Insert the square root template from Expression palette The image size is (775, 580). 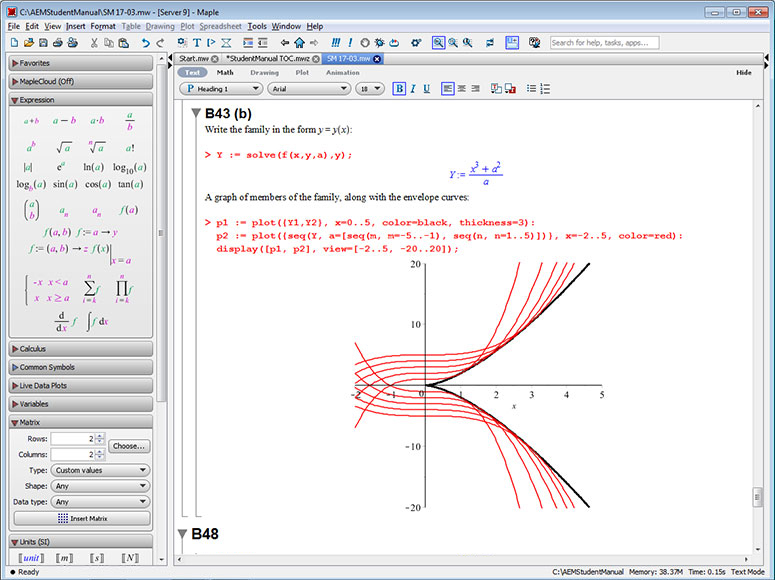click(x=64, y=147)
